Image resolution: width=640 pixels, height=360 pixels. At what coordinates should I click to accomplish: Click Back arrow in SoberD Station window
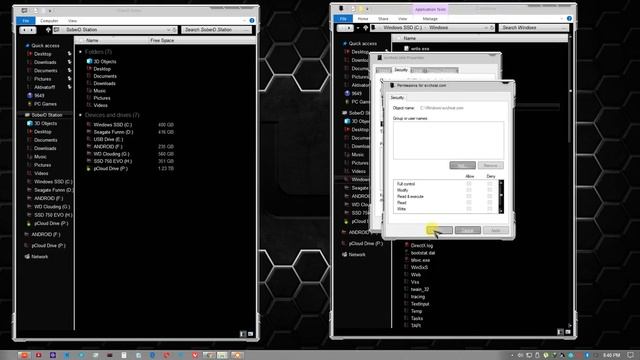pos(24,30)
